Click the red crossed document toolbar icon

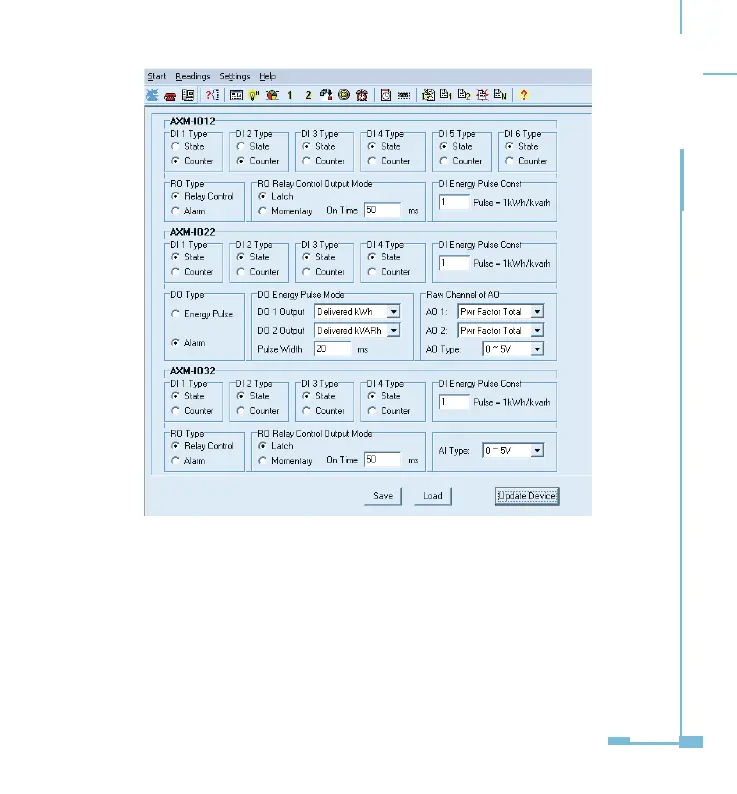pos(482,95)
